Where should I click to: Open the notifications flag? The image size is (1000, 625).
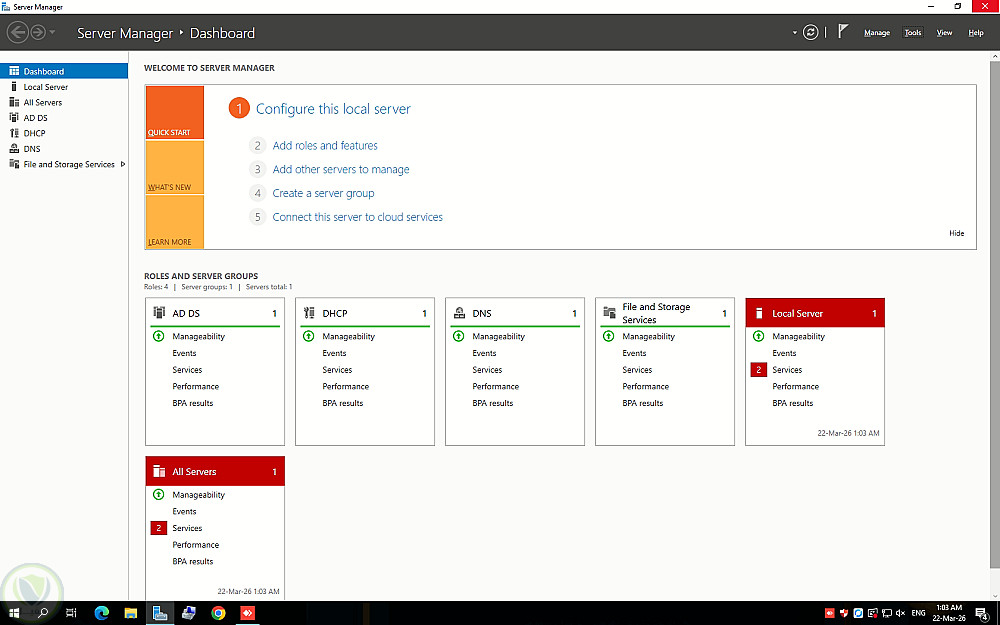click(843, 31)
